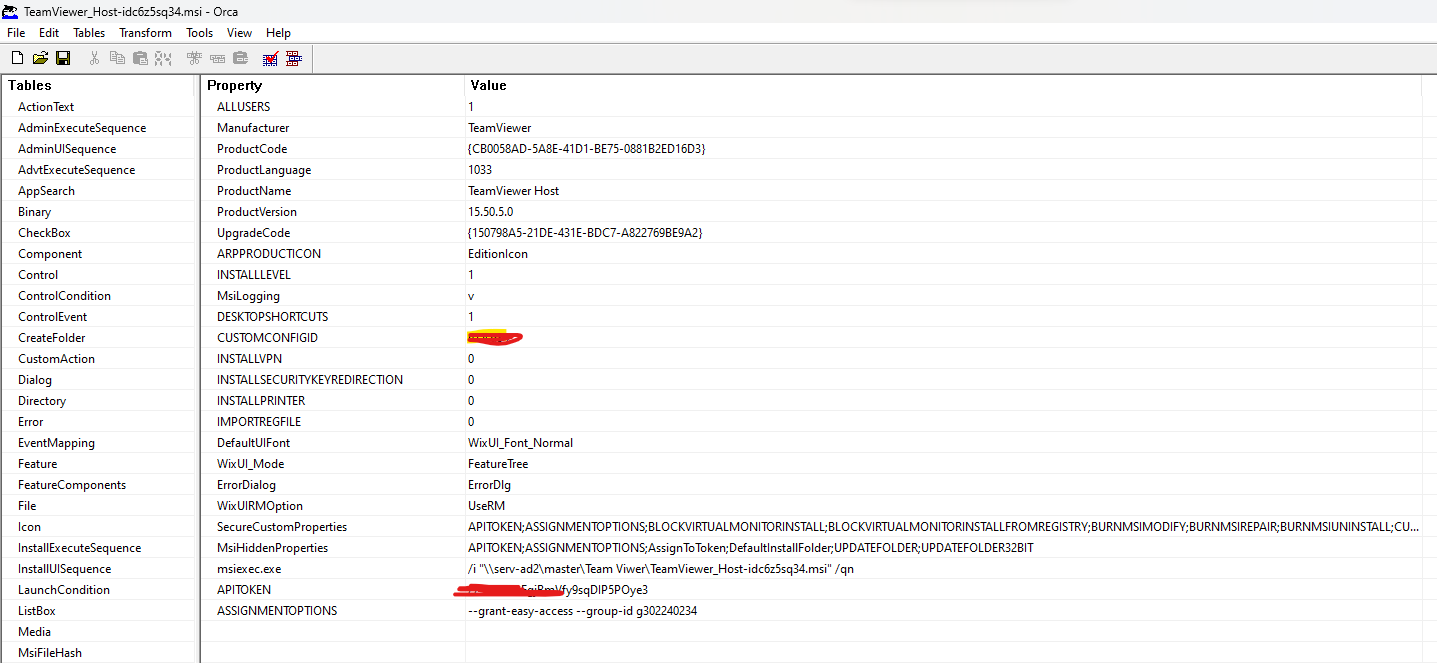Open the MsiFileHash table
1437x663 pixels.
[x=53, y=652]
